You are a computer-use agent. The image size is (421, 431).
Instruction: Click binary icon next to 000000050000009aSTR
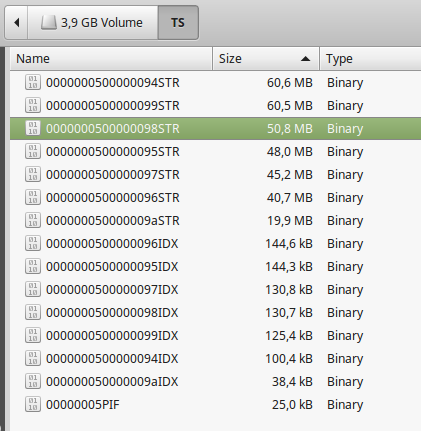33,220
